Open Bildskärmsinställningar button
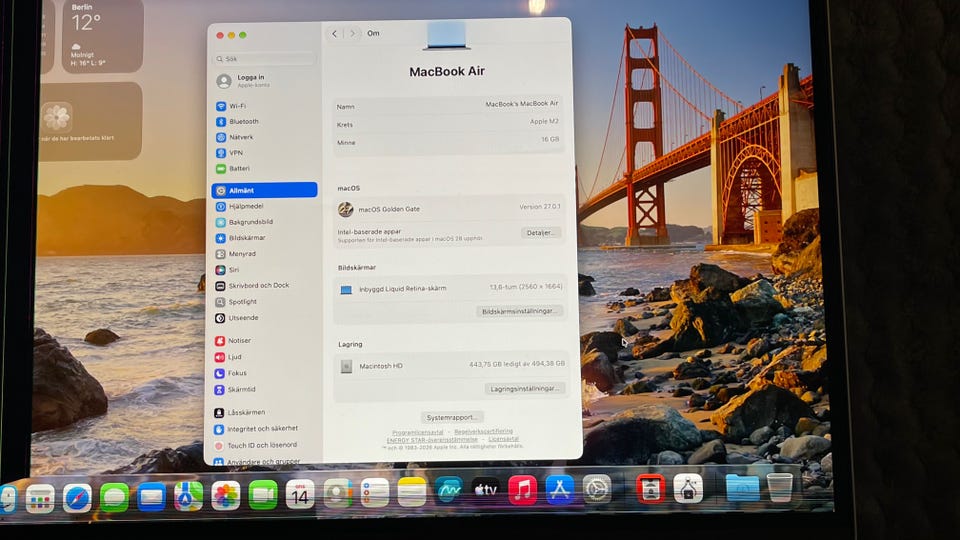 (x=518, y=311)
